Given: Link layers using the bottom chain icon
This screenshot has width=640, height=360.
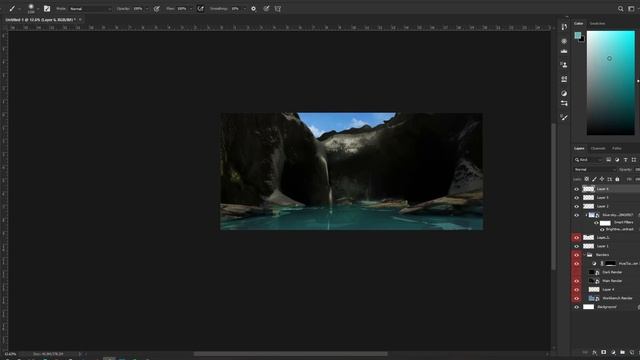Looking at the screenshot, I should 585,352.
